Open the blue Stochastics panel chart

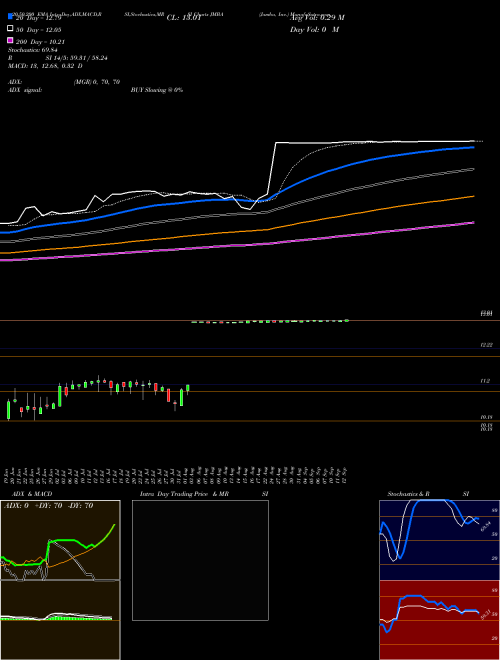point(439,540)
